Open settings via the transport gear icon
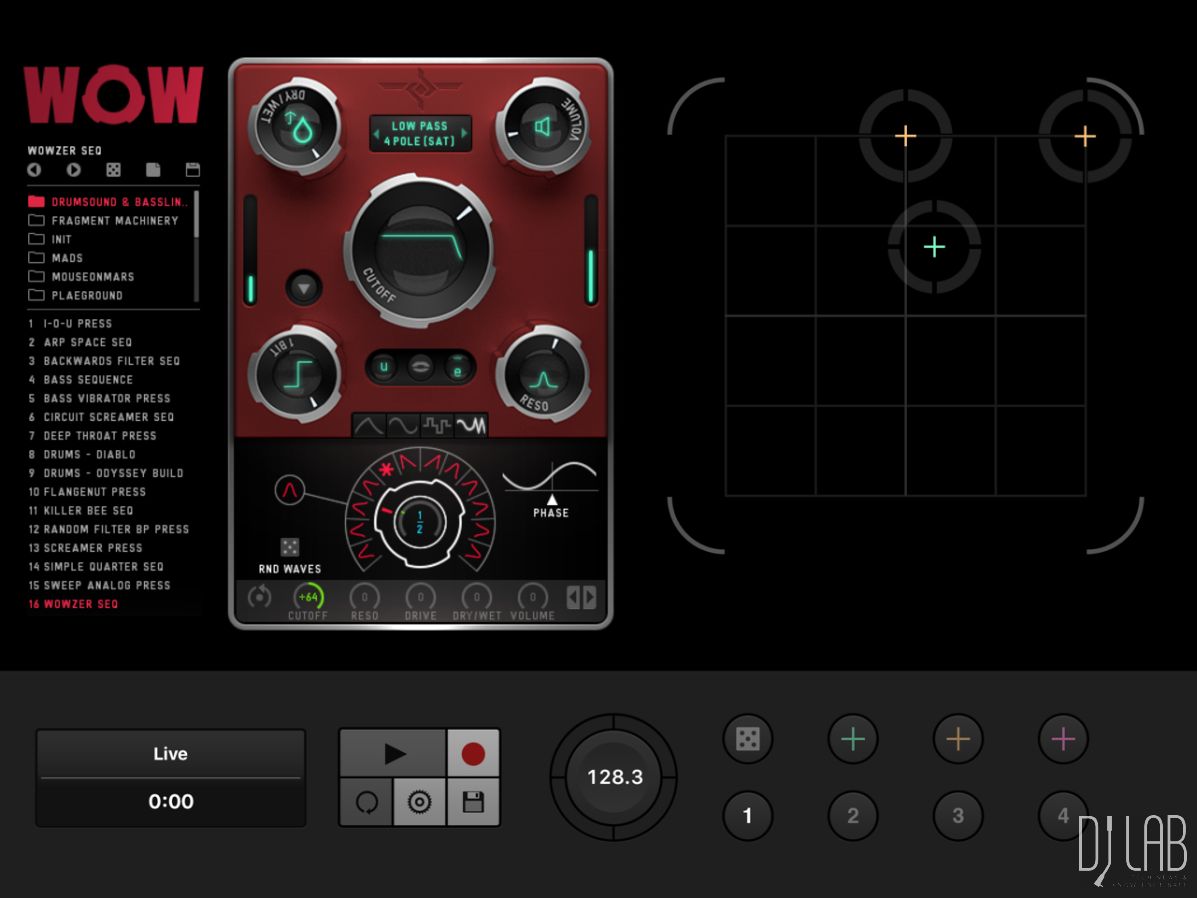This screenshot has width=1197, height=898. pos(419,802)
